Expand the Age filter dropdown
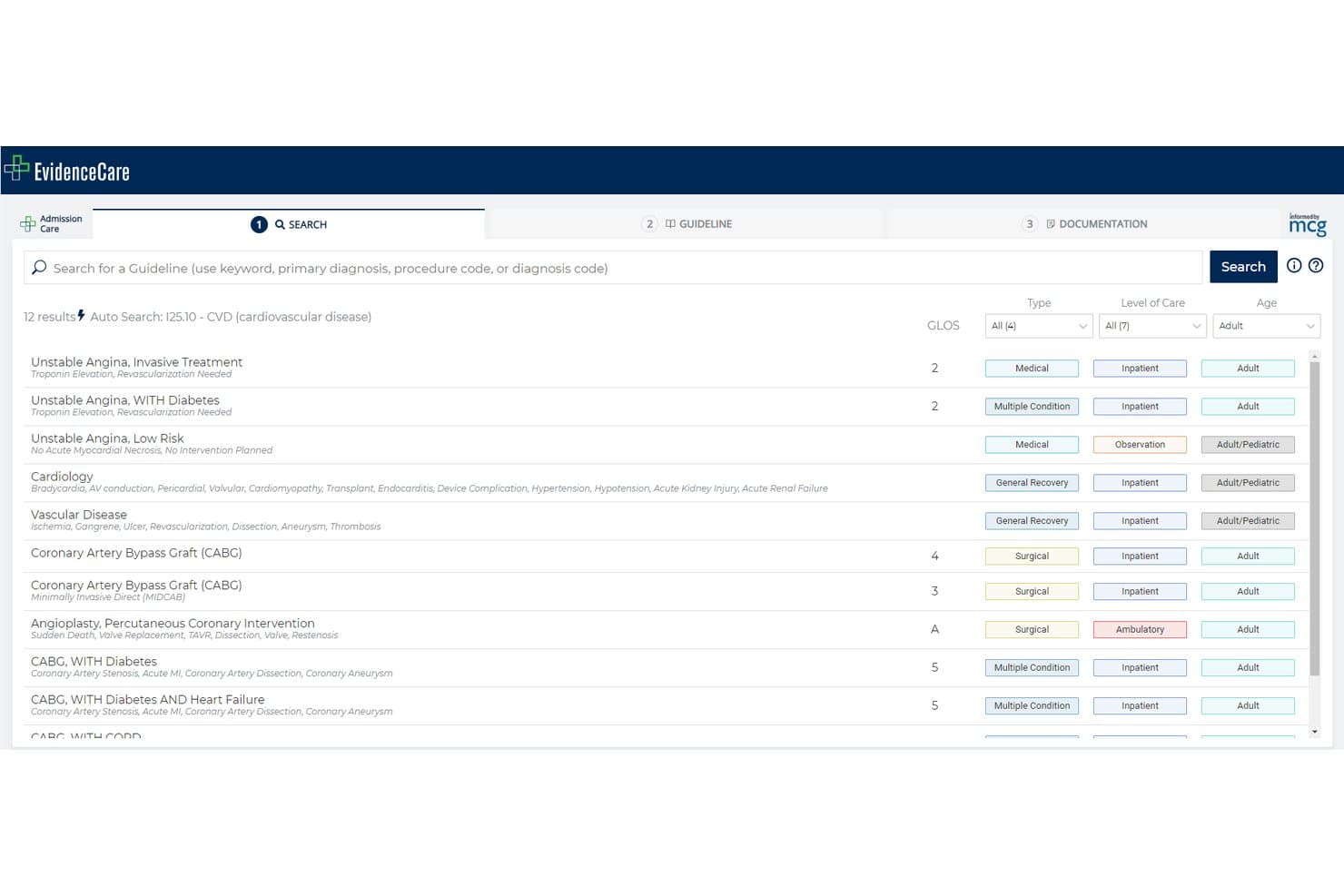 pos(1266,326)
